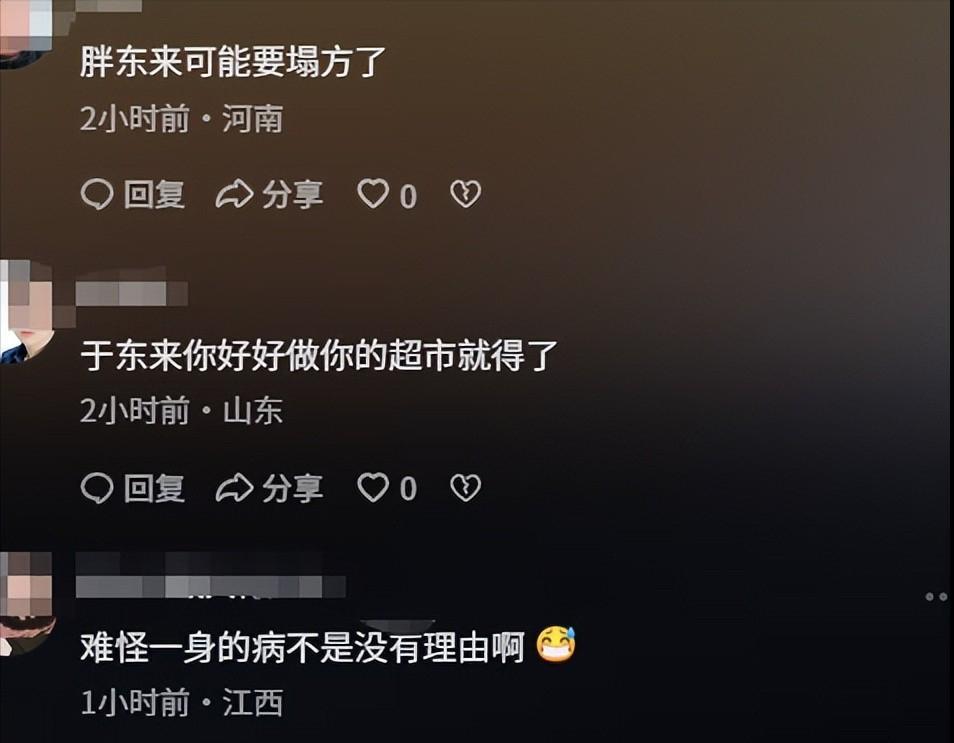Dislike Henan comment via broken heart icon
Image resolution: width=954 pixels, height=743 pixels.
click(465, 194)
